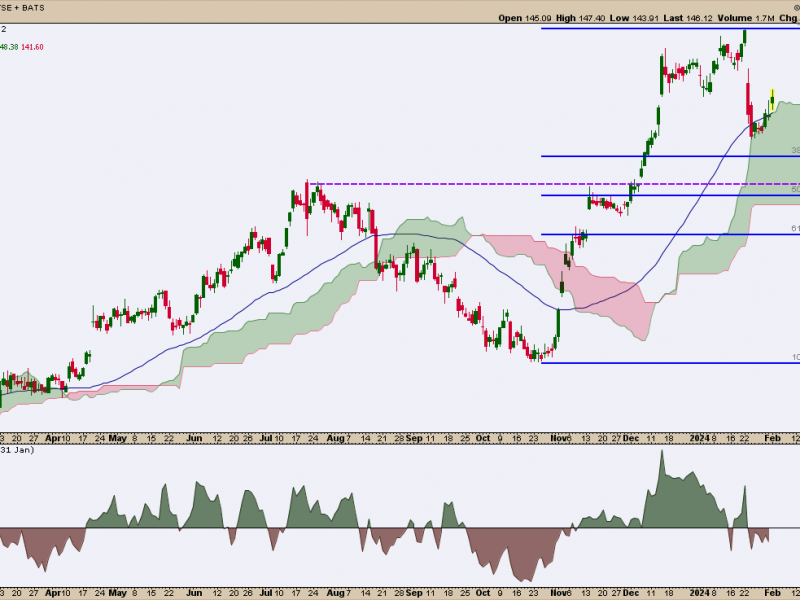
Task: Click May on the indicator panel date axis
Action: pyautogui.click(x=118, y=593)
